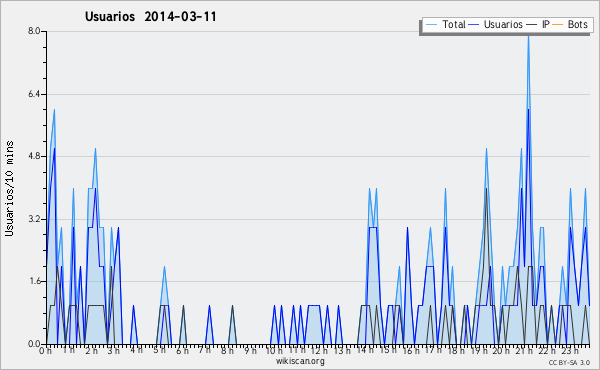The width and height of the screenshot is (600, 370).
Task: Click the light-blue Total legend line swatch
Action: pos(431,25)
